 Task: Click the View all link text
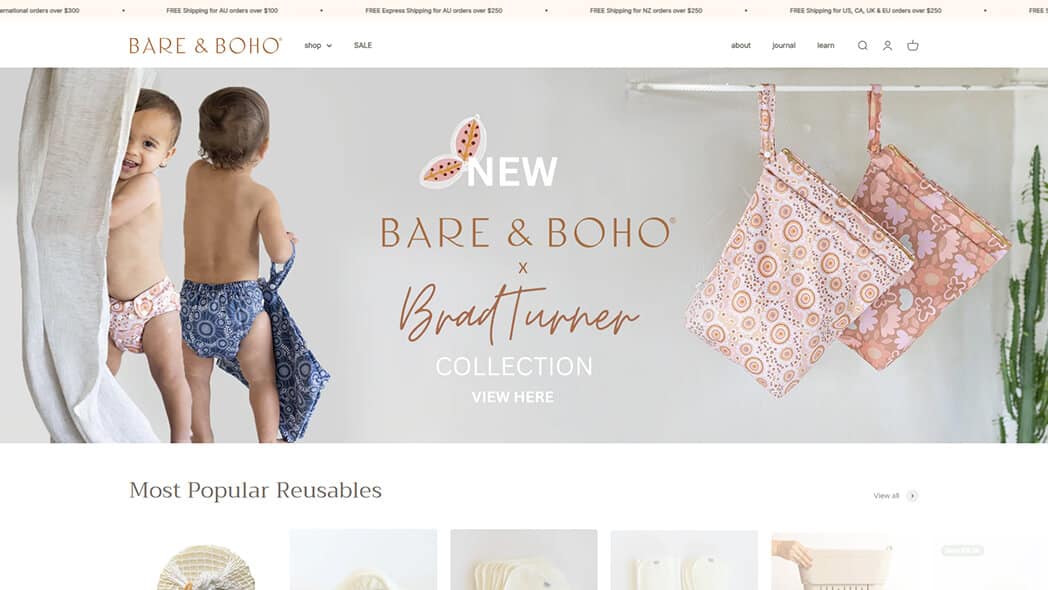pyautogui.click(x=886, y=496)
